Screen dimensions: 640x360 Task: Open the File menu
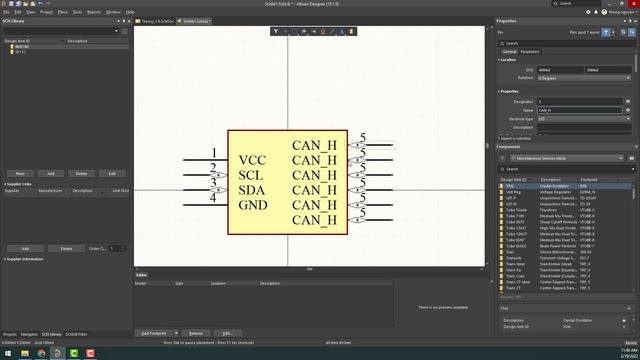6,12
